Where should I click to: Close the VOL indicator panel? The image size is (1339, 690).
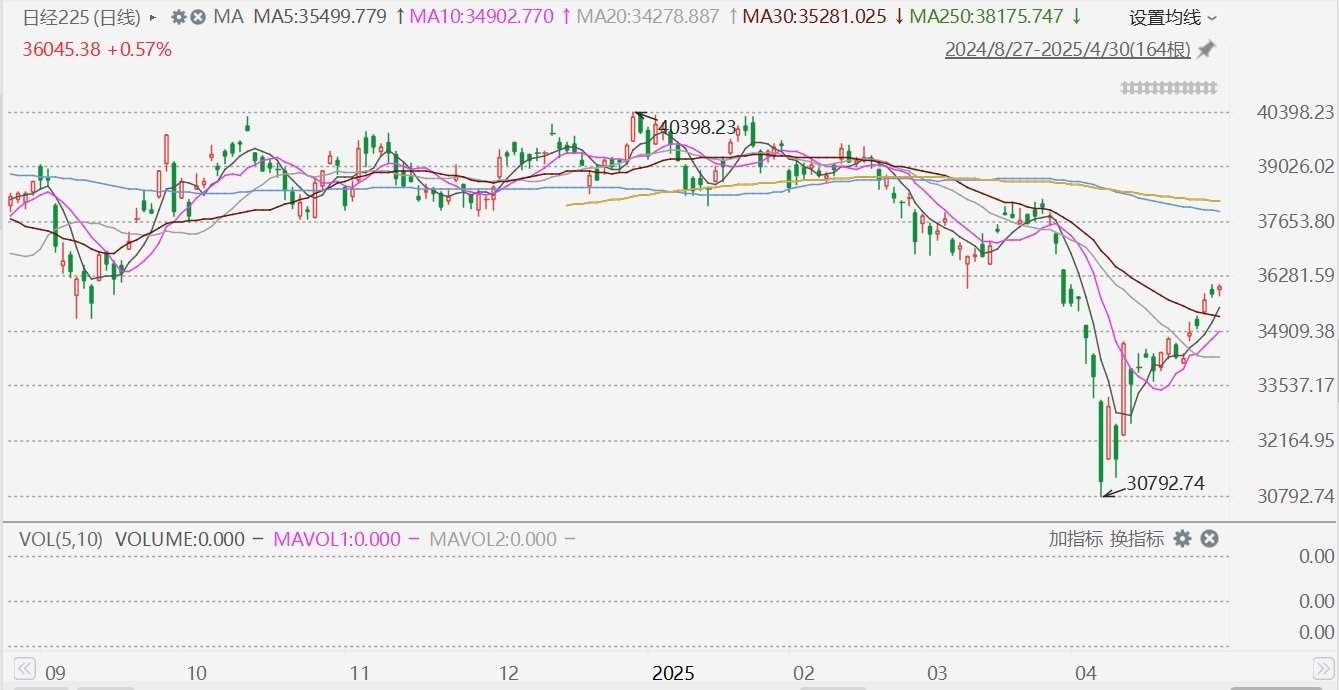coord(1209,539)
